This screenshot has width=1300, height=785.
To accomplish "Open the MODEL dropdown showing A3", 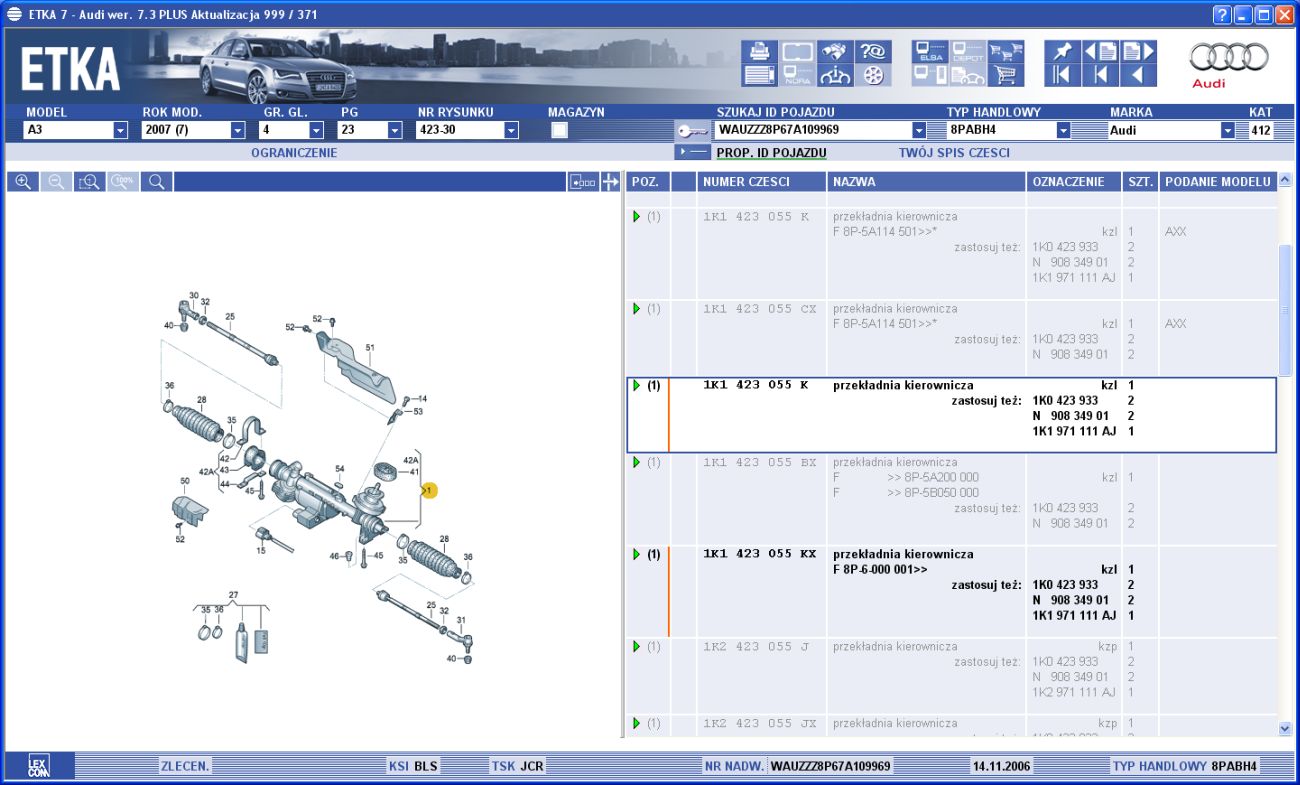I will [x=120, y=130].
